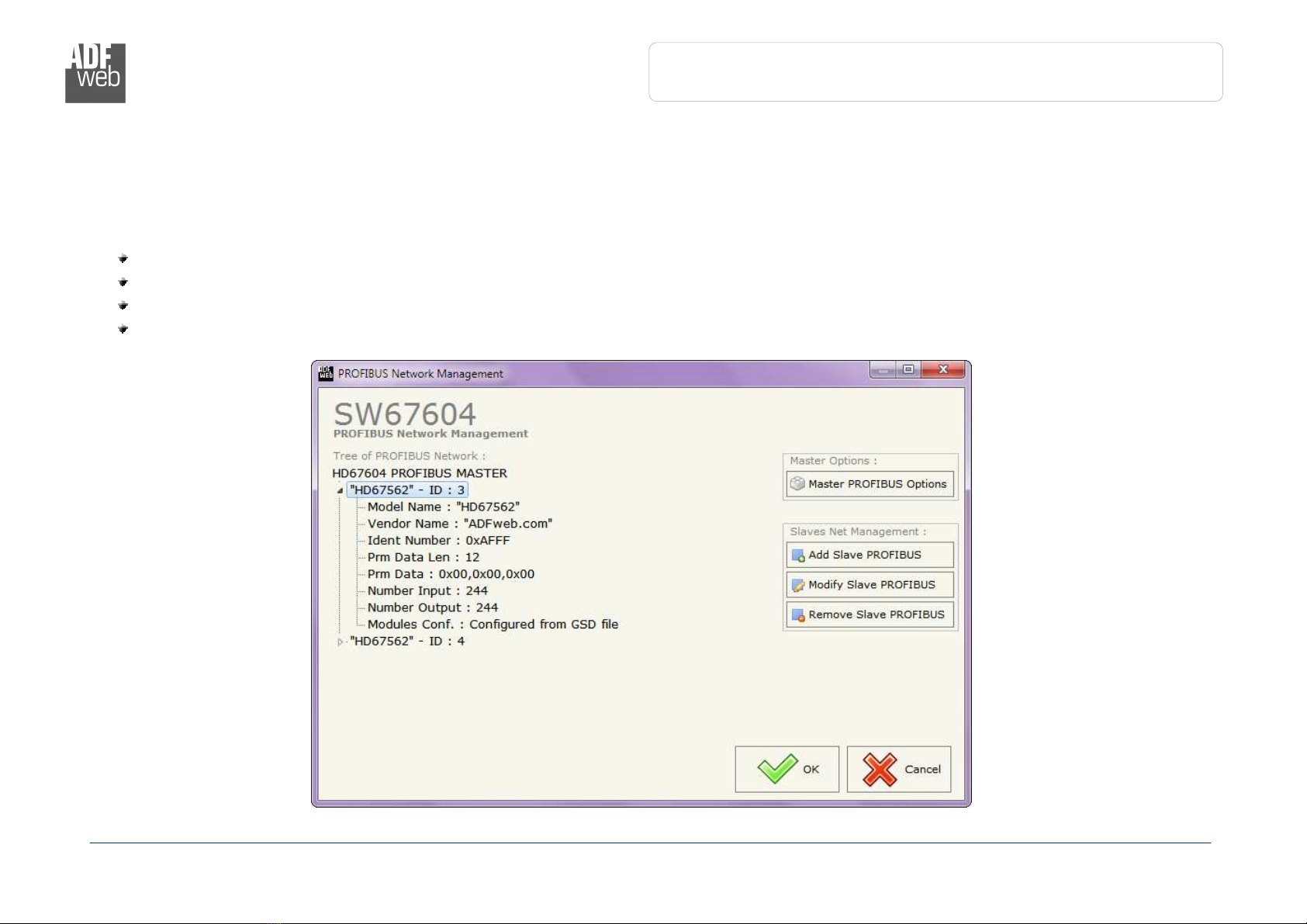Open Master PROFIBUS Options
1307x924 pixels.
tap(870, 484)
